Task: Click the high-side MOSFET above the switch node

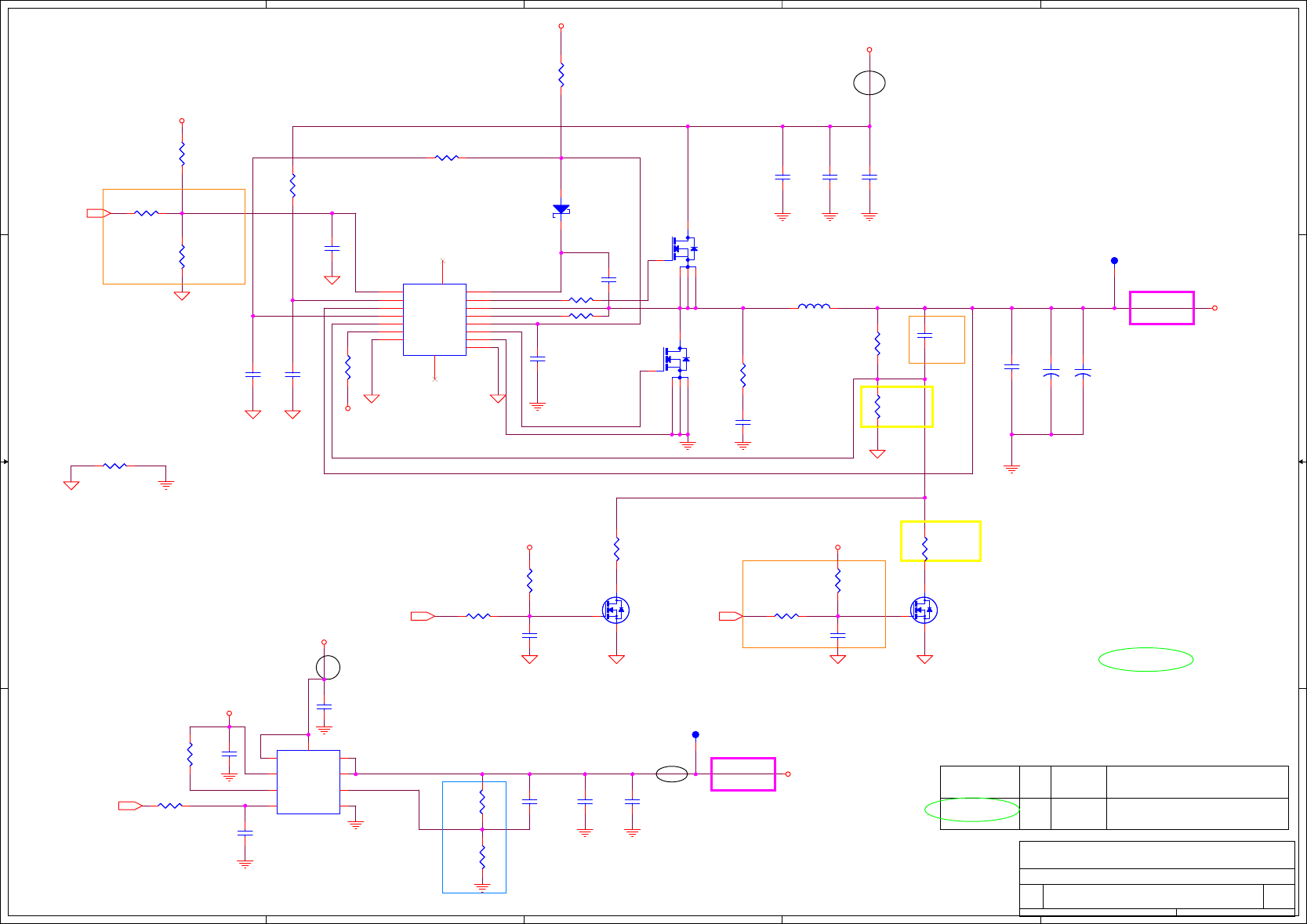Action: click(684, 249)
